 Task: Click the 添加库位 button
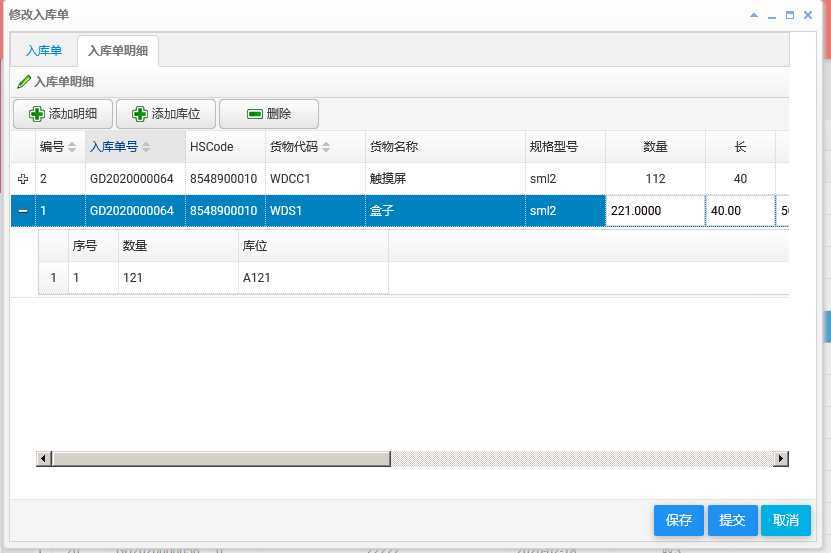166,114
